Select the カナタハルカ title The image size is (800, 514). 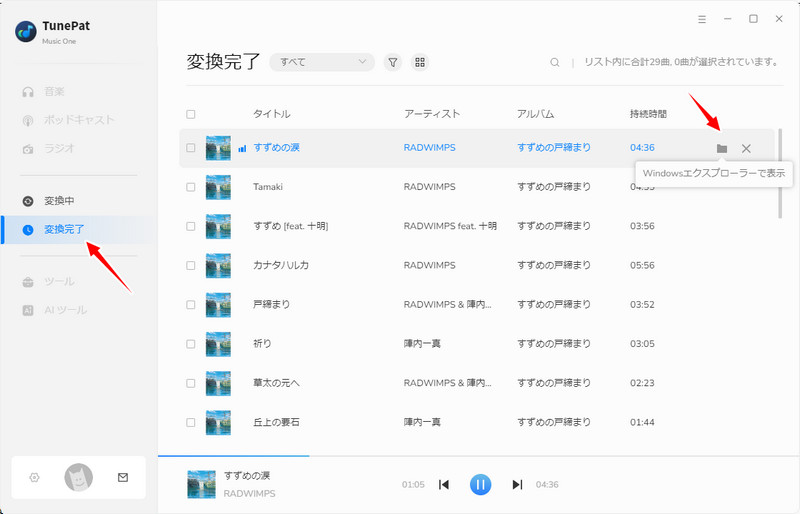click(x=281, y=265)
